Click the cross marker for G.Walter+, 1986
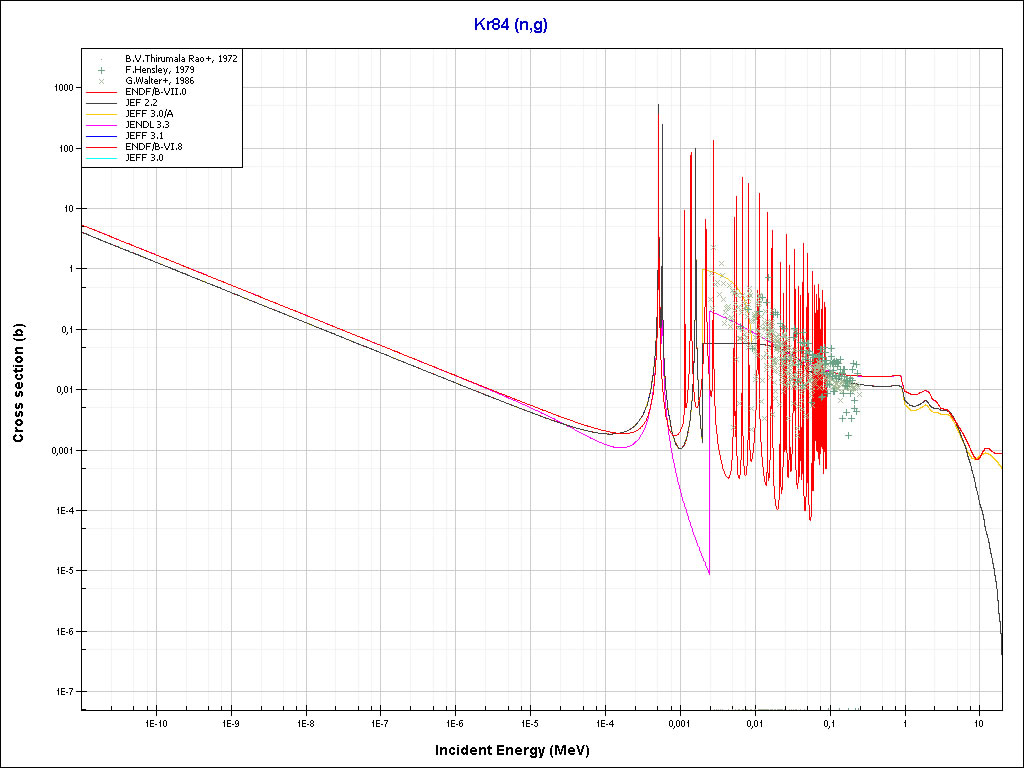The image size is (1024, 768). pos(102,81)
